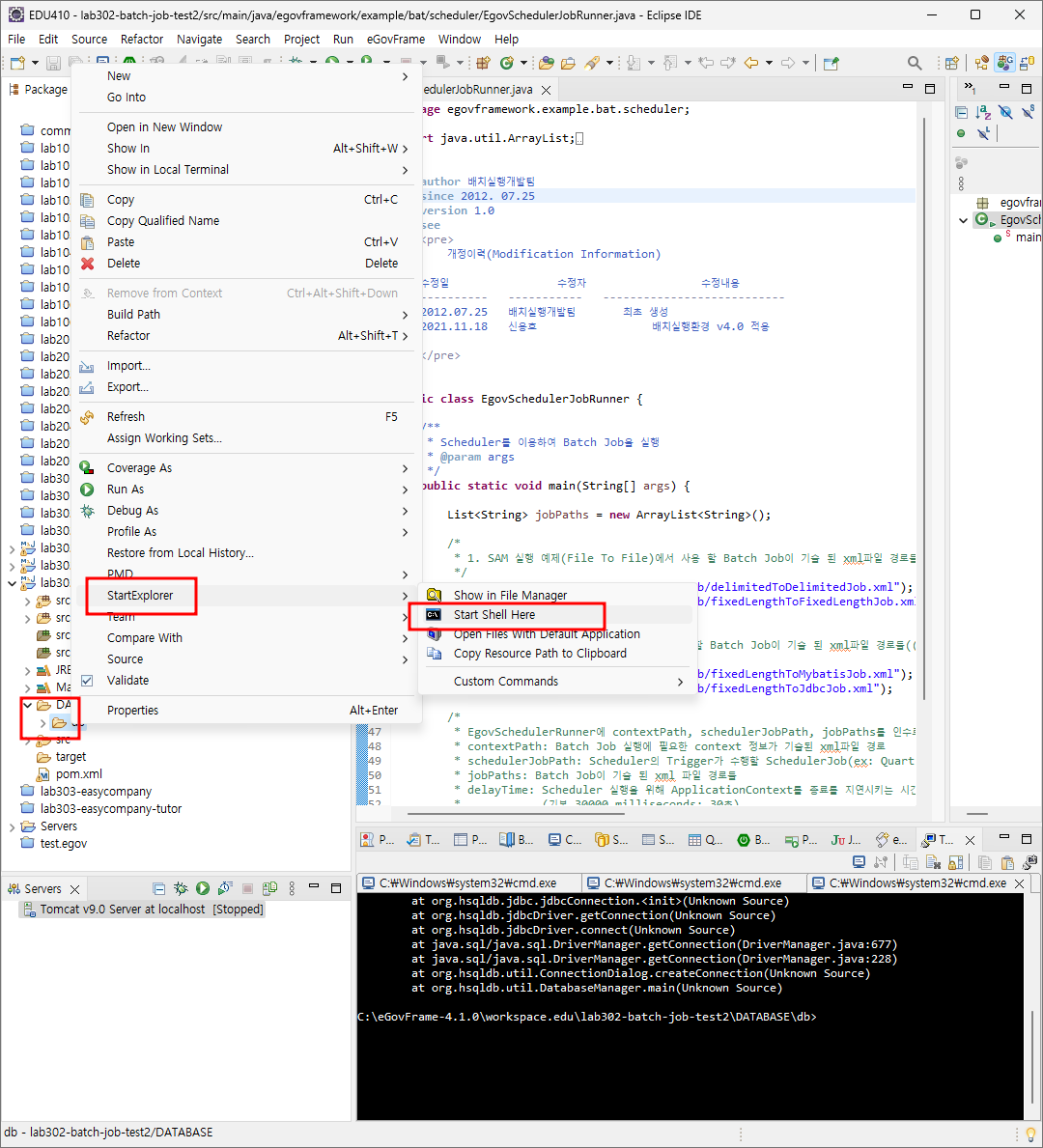Open the Refactor menu in menu bar

[x=142, y=39]
